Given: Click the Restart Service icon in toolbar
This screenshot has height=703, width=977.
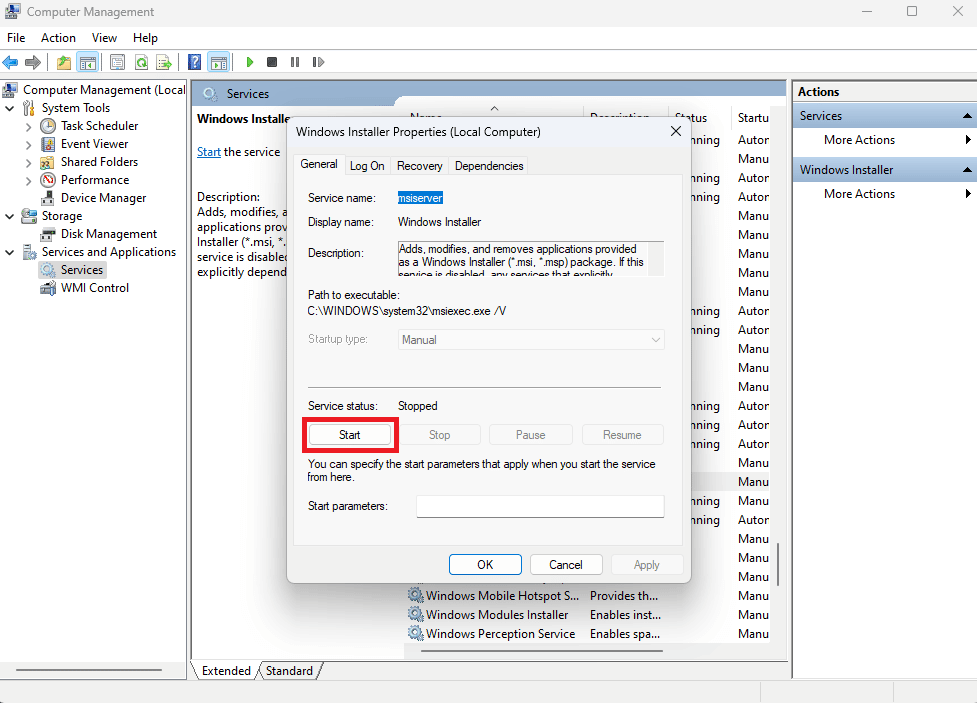Looking at the screenshot, I should click(318, 62).
